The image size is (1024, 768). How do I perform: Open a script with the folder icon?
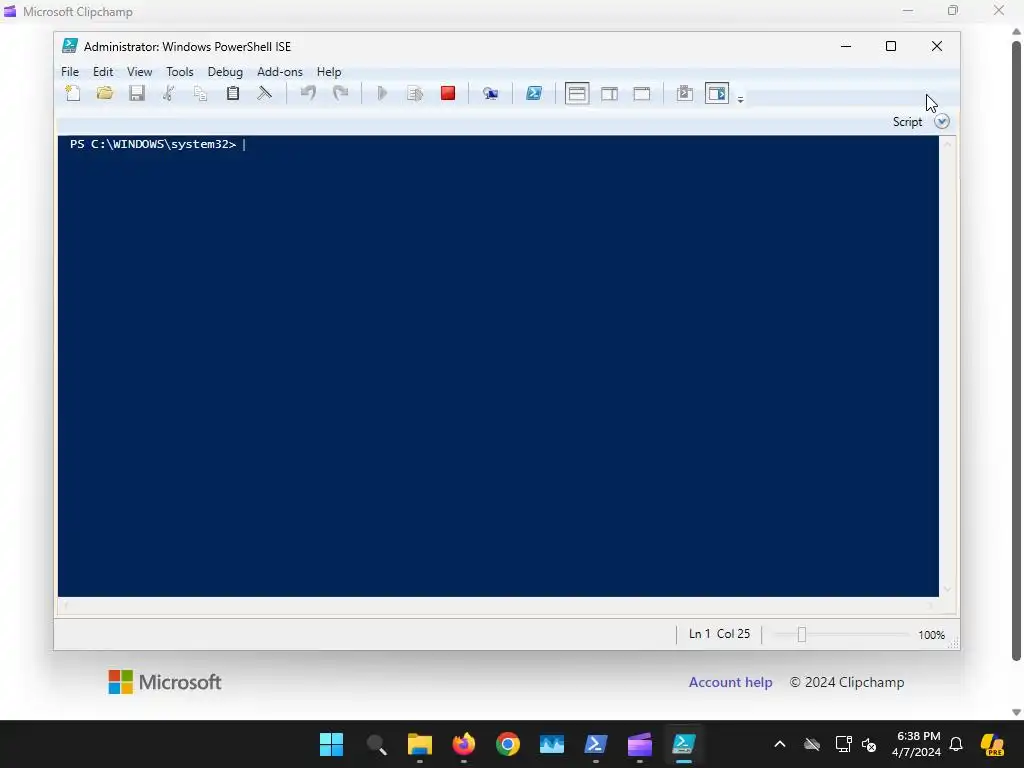104,93
